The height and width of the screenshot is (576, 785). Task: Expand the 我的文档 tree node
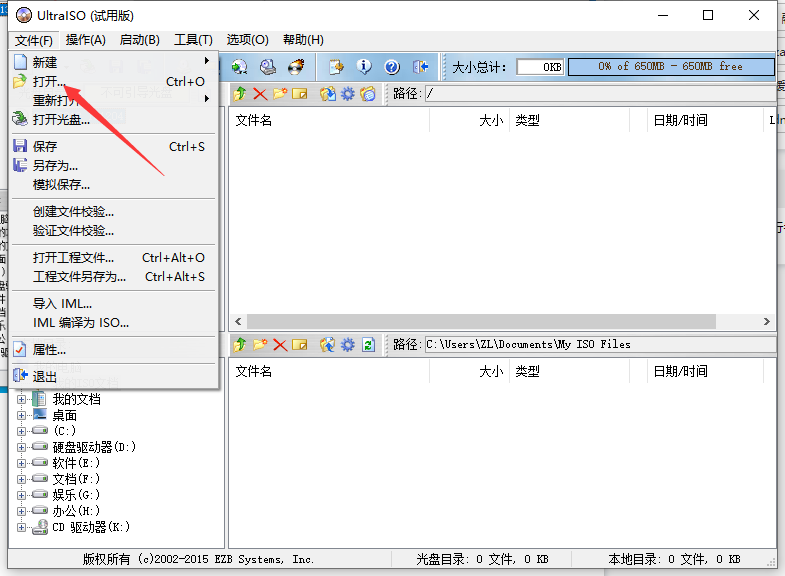click(x=22, y=399)
